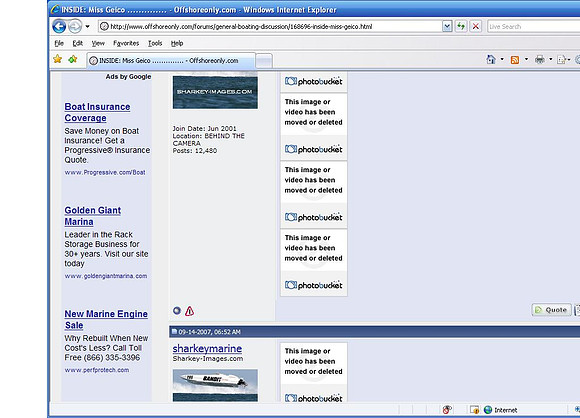Open the Boat Insurance Coverage ad link
580x418 pixels.
click(x=97, y=112)
